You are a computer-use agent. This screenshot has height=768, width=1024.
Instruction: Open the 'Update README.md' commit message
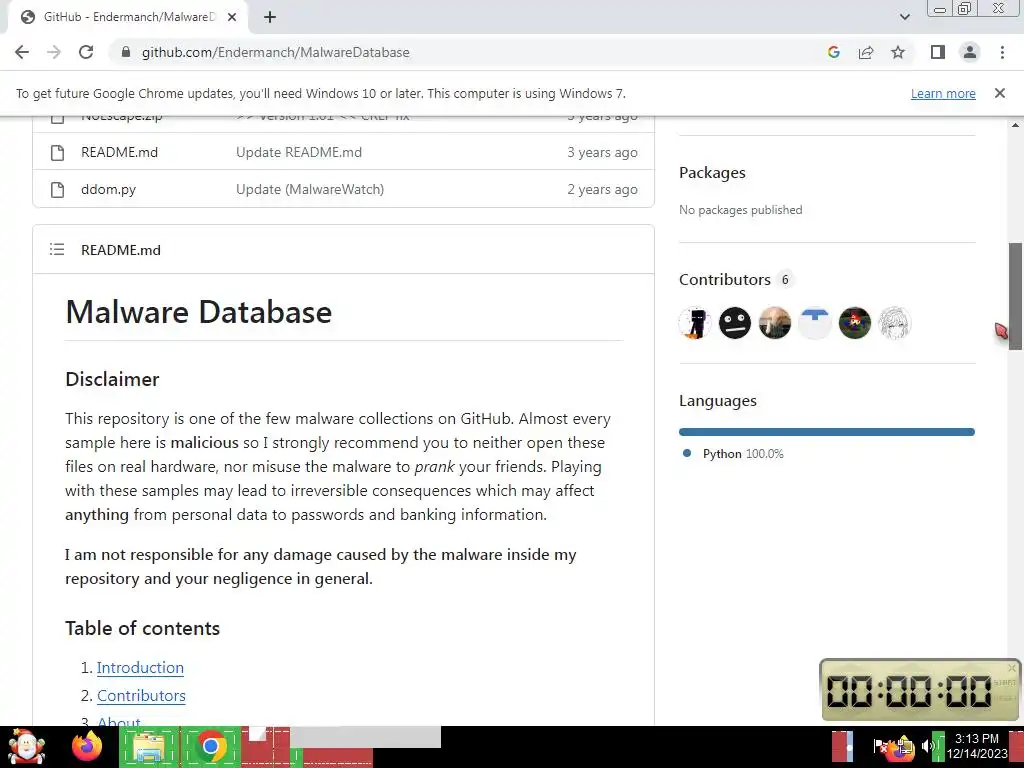[298, 152]
